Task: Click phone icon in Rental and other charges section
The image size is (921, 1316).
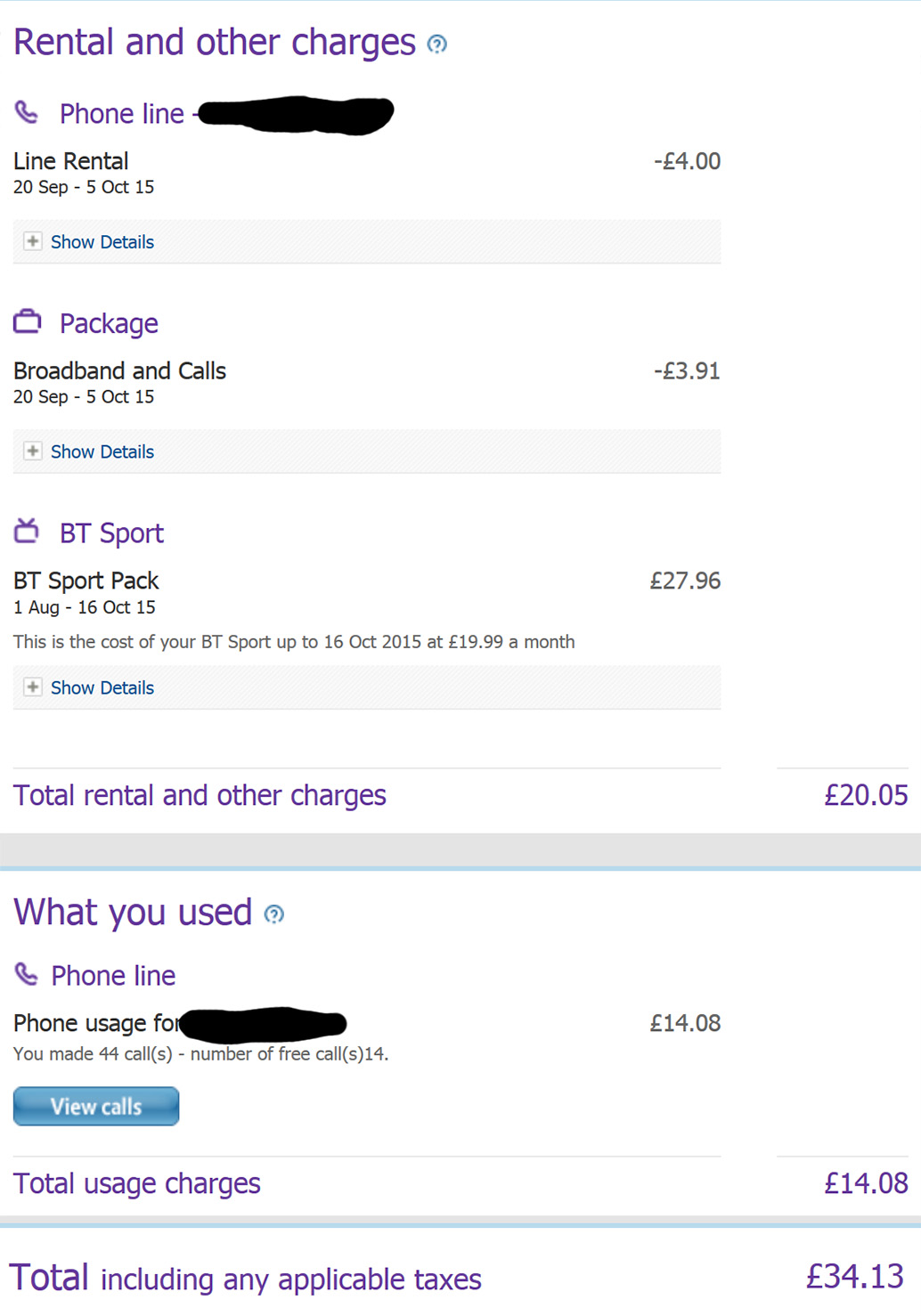Action: point(27,112)
